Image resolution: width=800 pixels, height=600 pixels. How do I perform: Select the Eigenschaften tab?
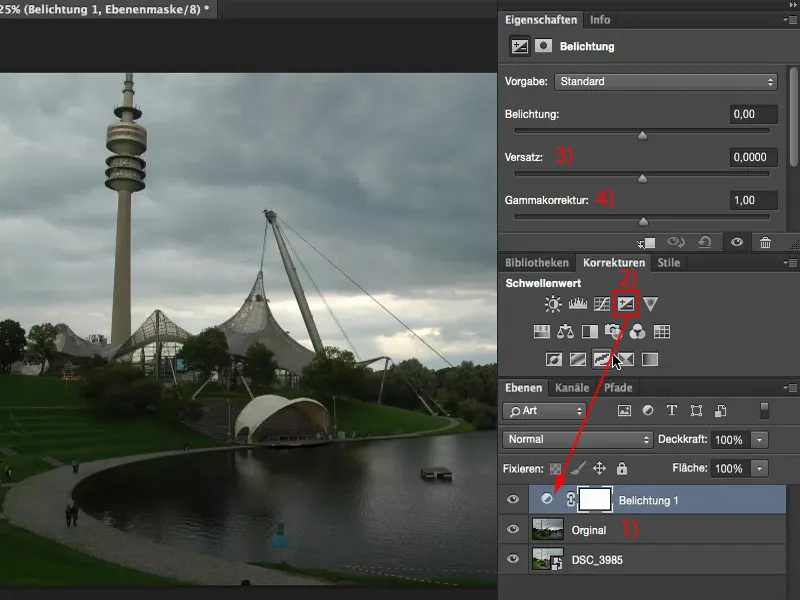pyautogui.click(x=541, y=20)
